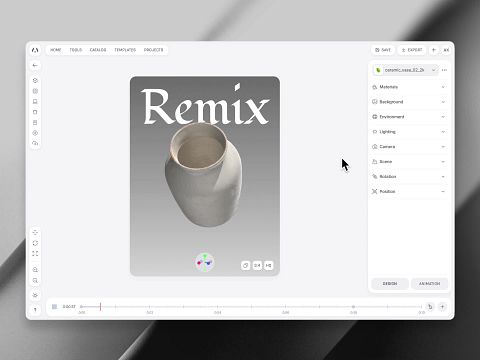The height and width of the screenshot is (360, 480).
Task: Select the ceramic vase model in the canvas
Action: 203,175
